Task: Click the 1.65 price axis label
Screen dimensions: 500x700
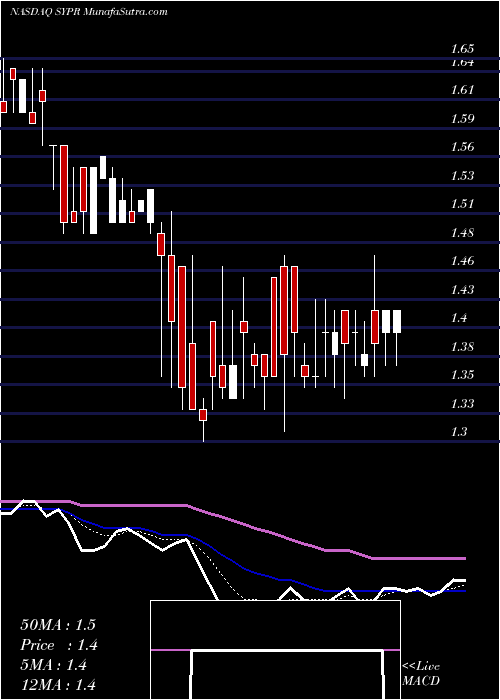Action: click(x=462, y=49)
